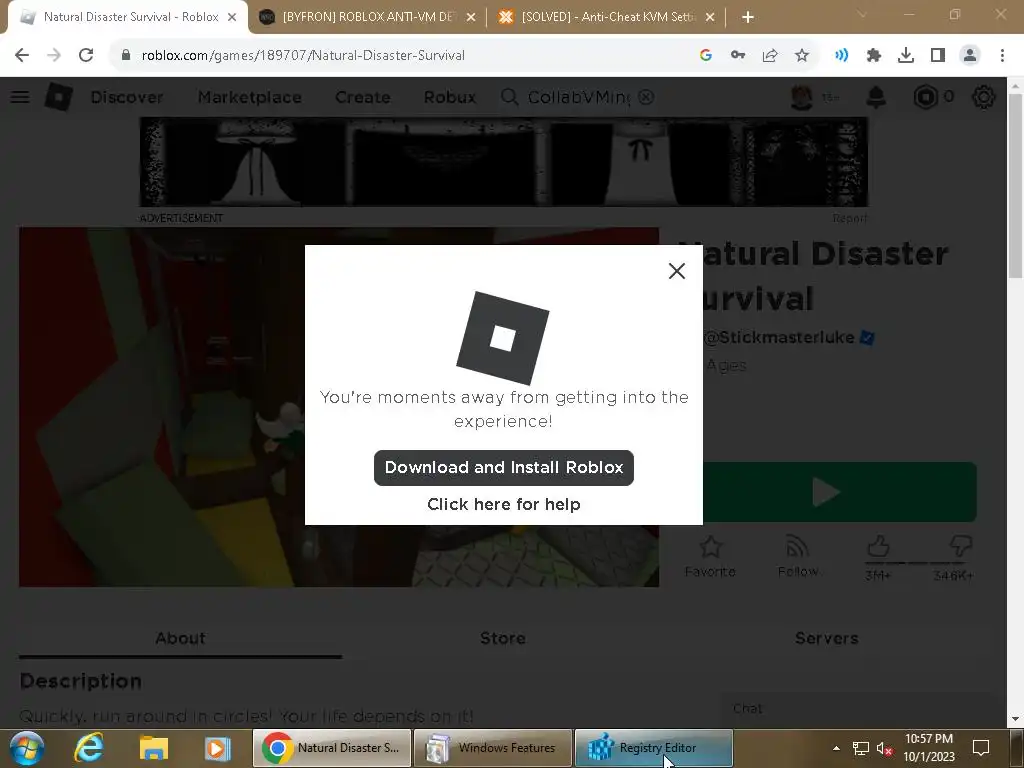The height and width of the screenshot is (768, 1024).
Task: Open the saved passwords key icon
Action: pyautogui.click(x=738, y=56)
